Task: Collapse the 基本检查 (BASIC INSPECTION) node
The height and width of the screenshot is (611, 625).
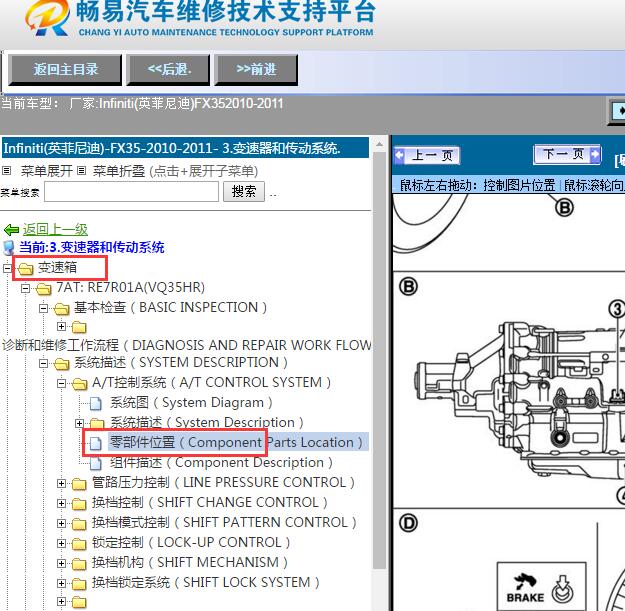Action: 43,308
